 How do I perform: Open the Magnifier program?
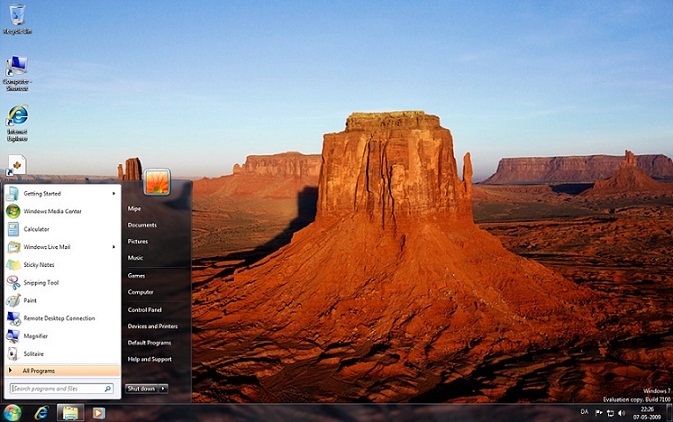pos(35,336)
